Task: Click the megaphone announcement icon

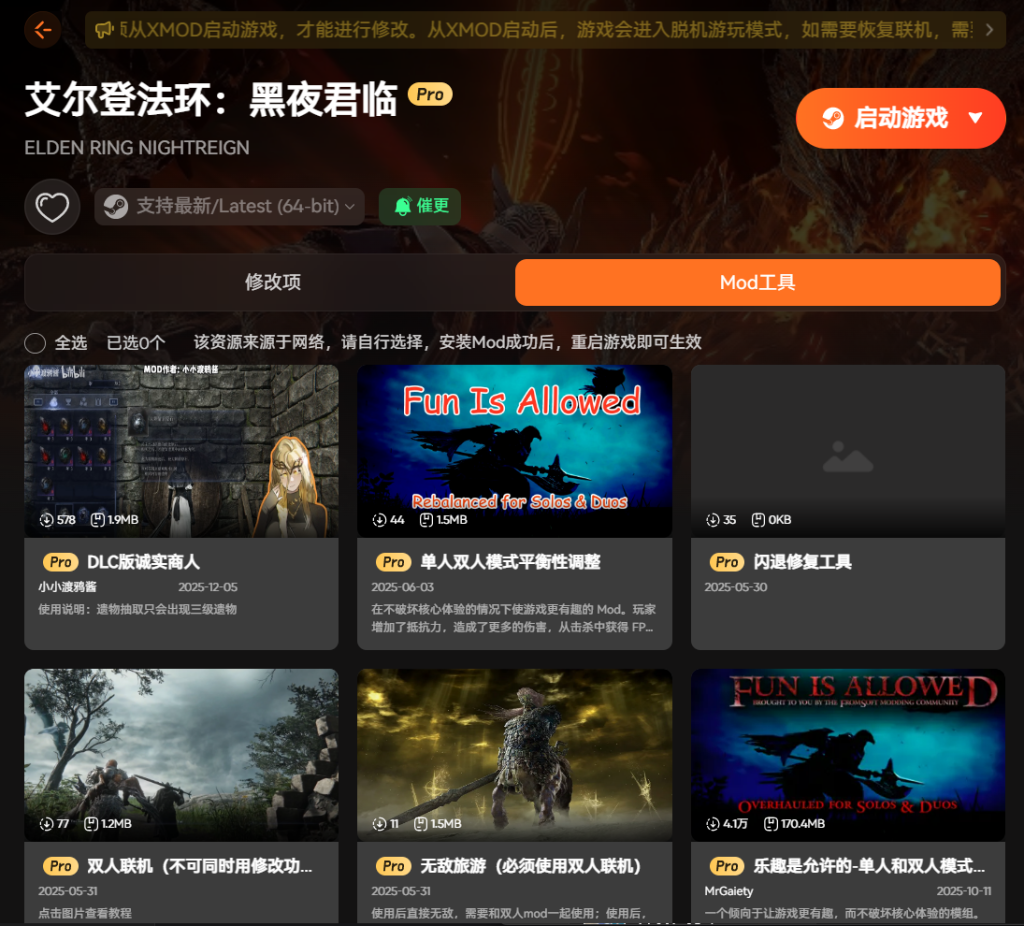Action: (104, 30)
